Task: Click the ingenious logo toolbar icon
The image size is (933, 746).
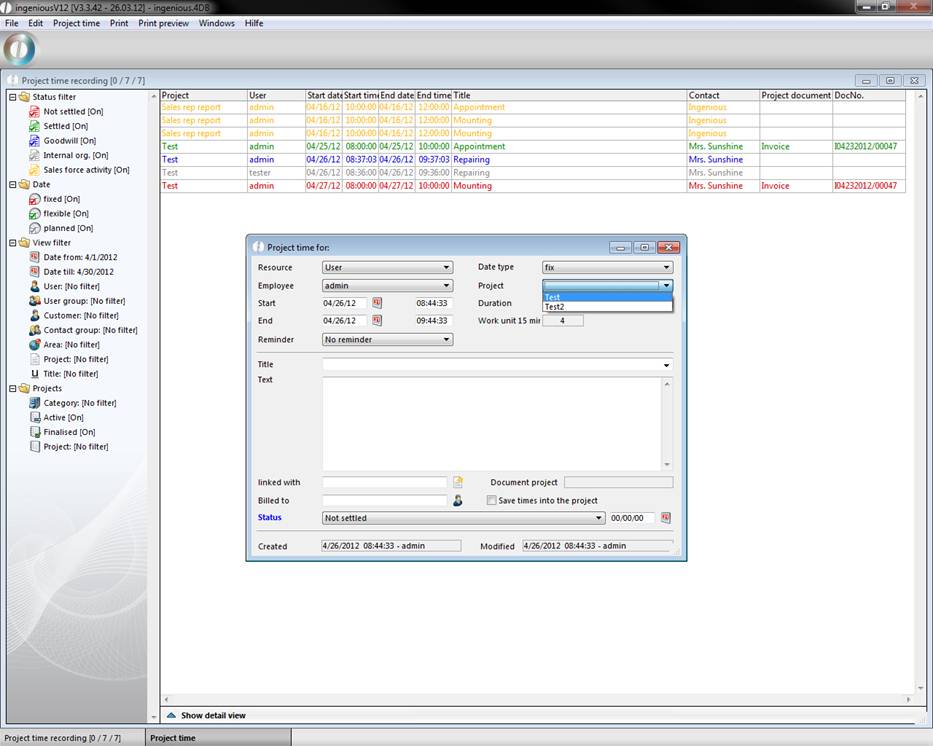Action: point(20,49)
